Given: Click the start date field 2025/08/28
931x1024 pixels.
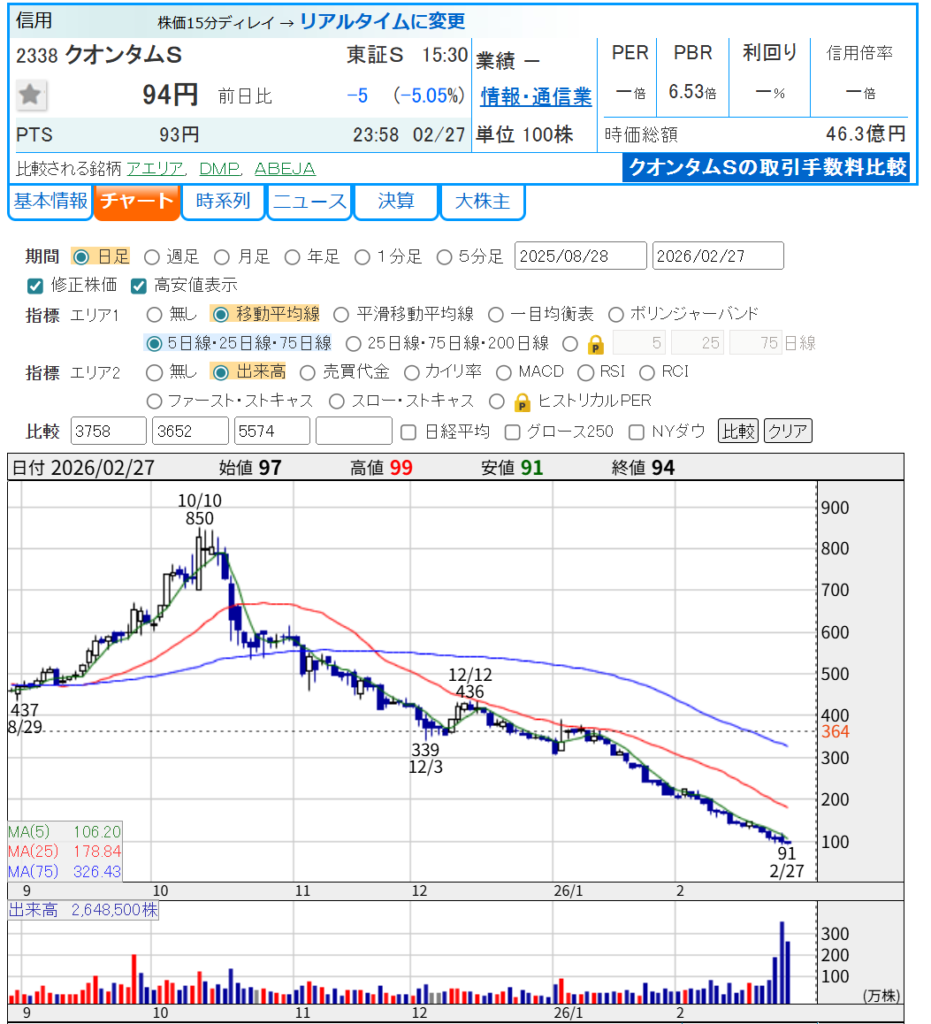Looking at the screenshot, I should point(580,256).
